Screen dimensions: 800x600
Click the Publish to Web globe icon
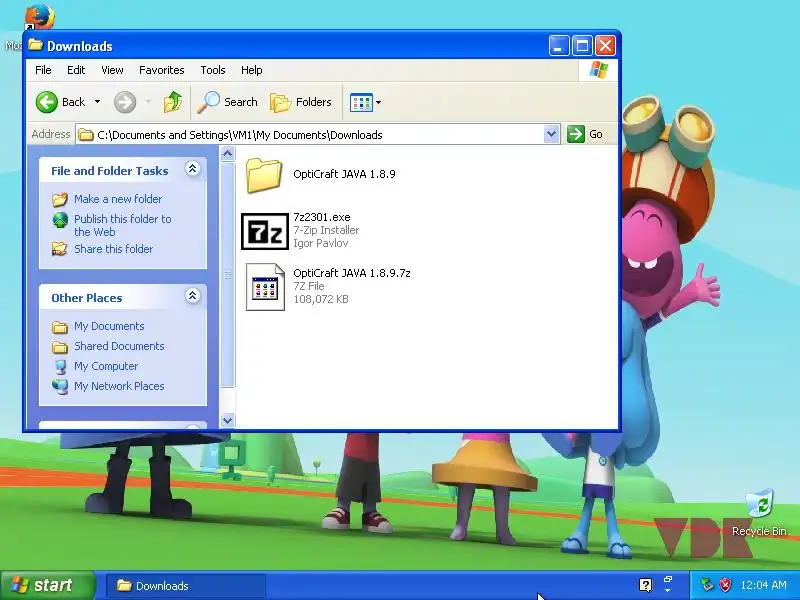60,220
